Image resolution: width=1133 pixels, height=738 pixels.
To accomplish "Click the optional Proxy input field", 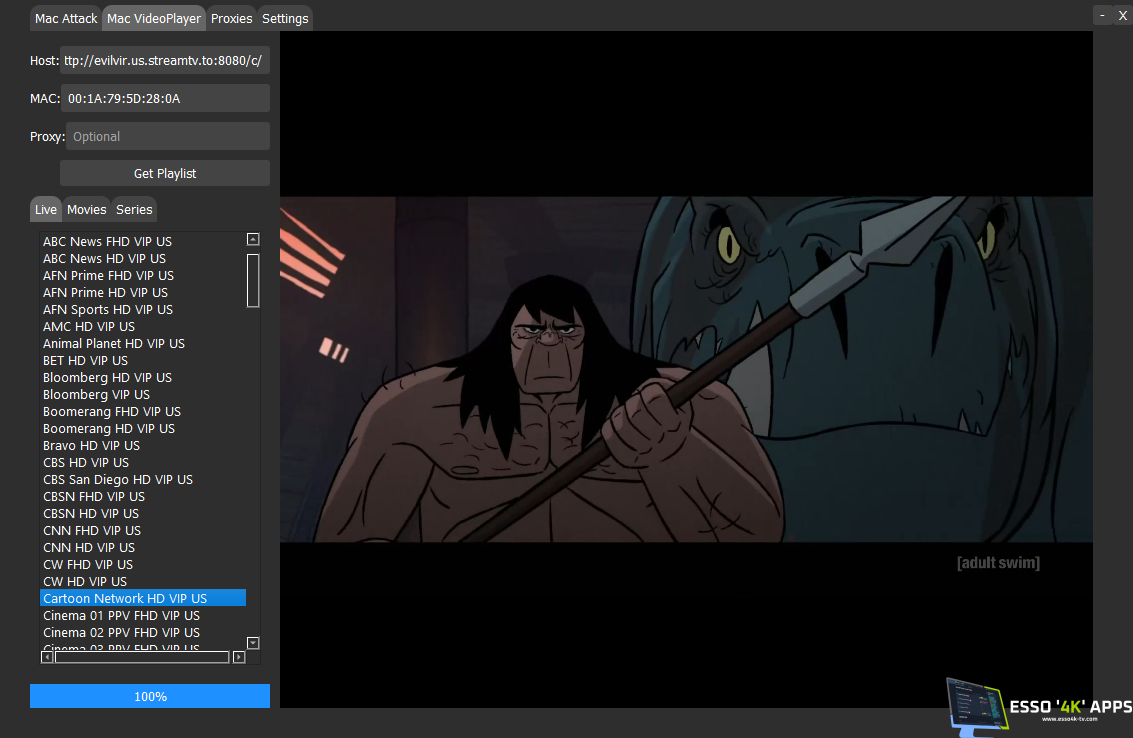I will [x=168, y=136].
